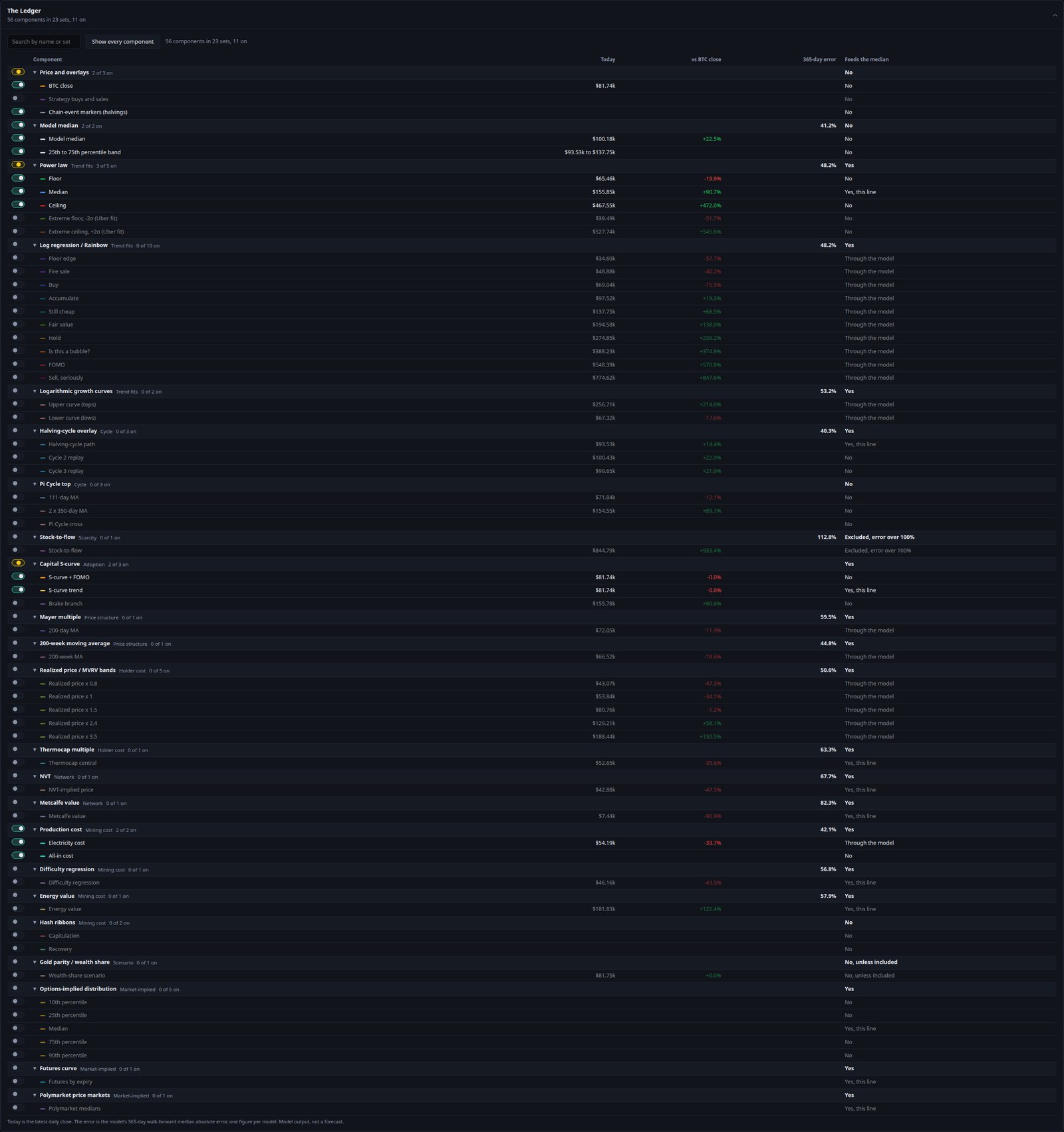Turn off S-curve trend toggle
The width and height of the screenshot is (1064, 1132).
pyautogui.click(x=18, y=590)
